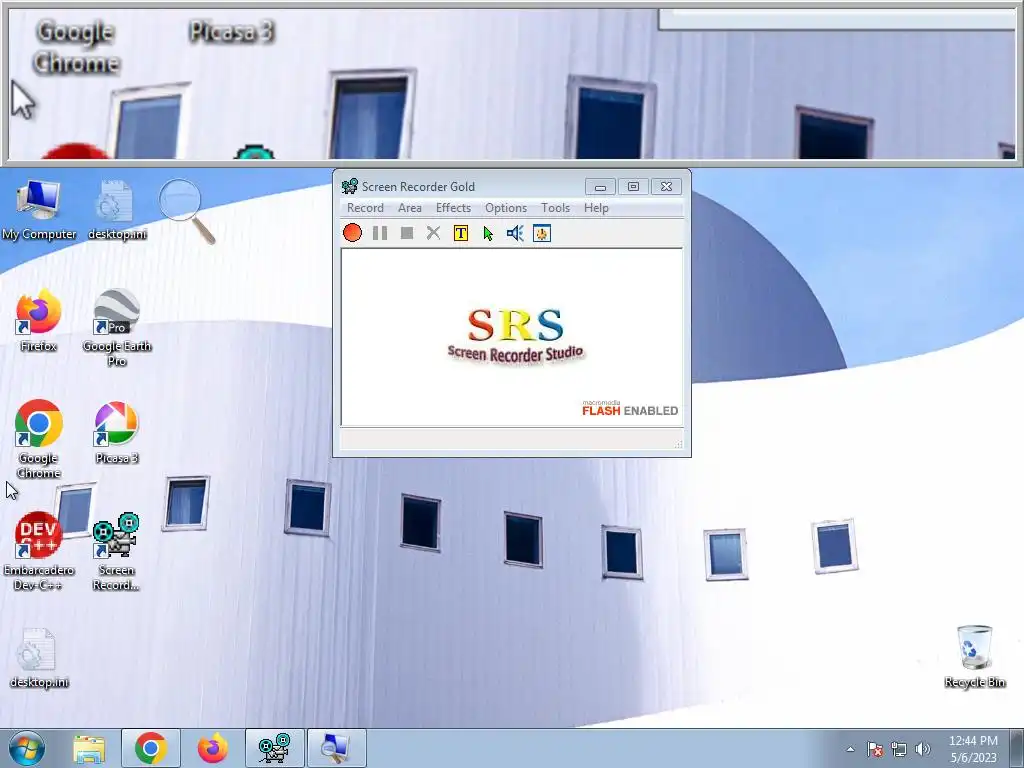Click the SRS Screen Recorder Studio logo

[x=515, y=336]
